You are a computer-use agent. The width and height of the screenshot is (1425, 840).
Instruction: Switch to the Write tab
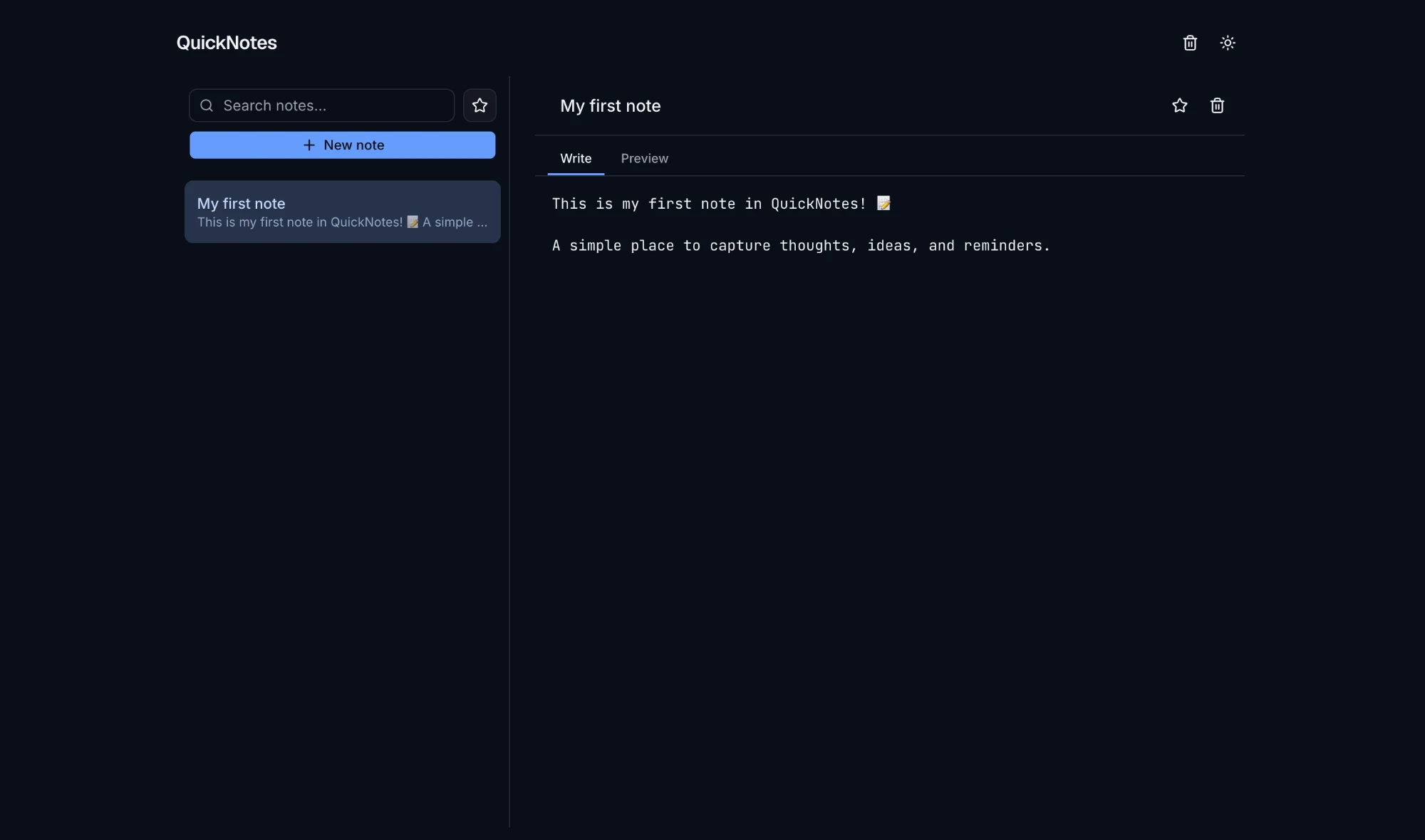click(x=576, y=158)
